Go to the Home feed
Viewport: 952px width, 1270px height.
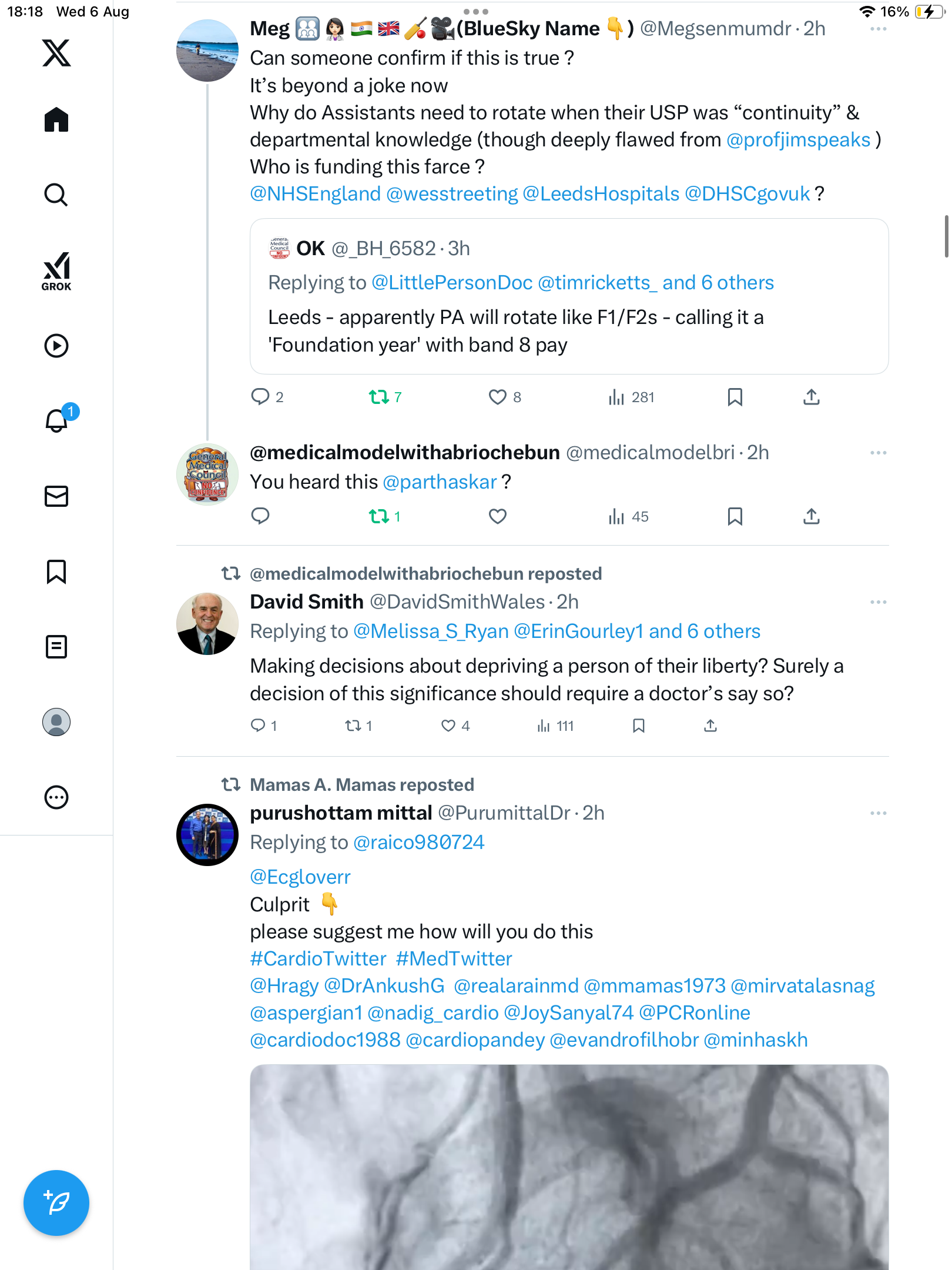(x=56, y=120)
